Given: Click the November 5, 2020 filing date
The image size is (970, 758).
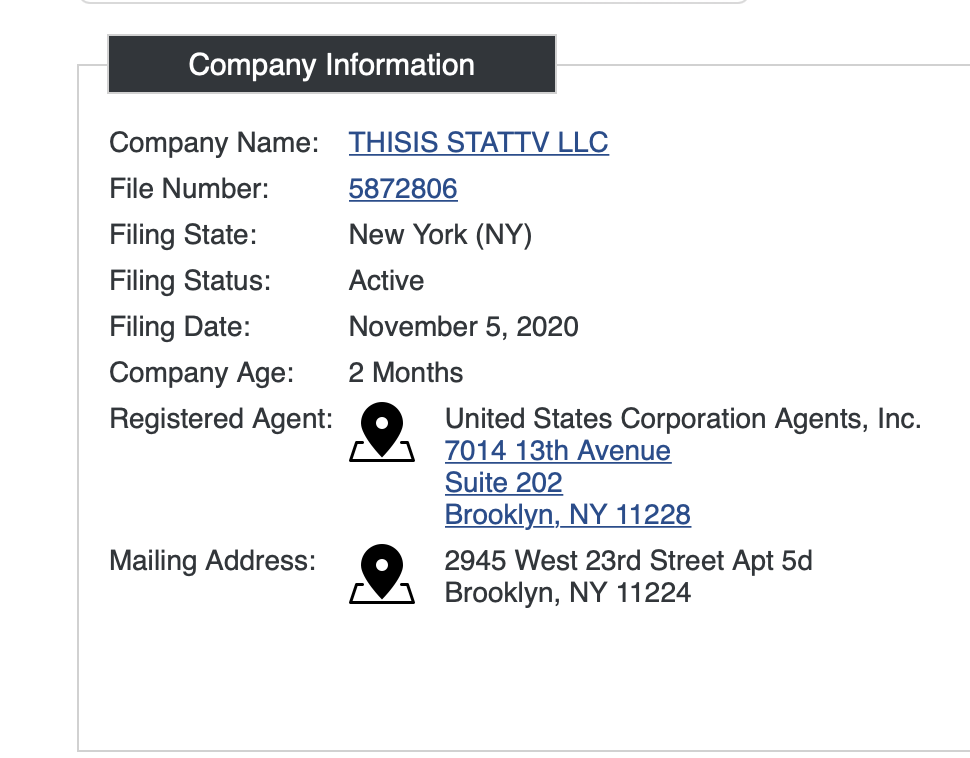Looking at the screenshot, I should tap(463, 327).
